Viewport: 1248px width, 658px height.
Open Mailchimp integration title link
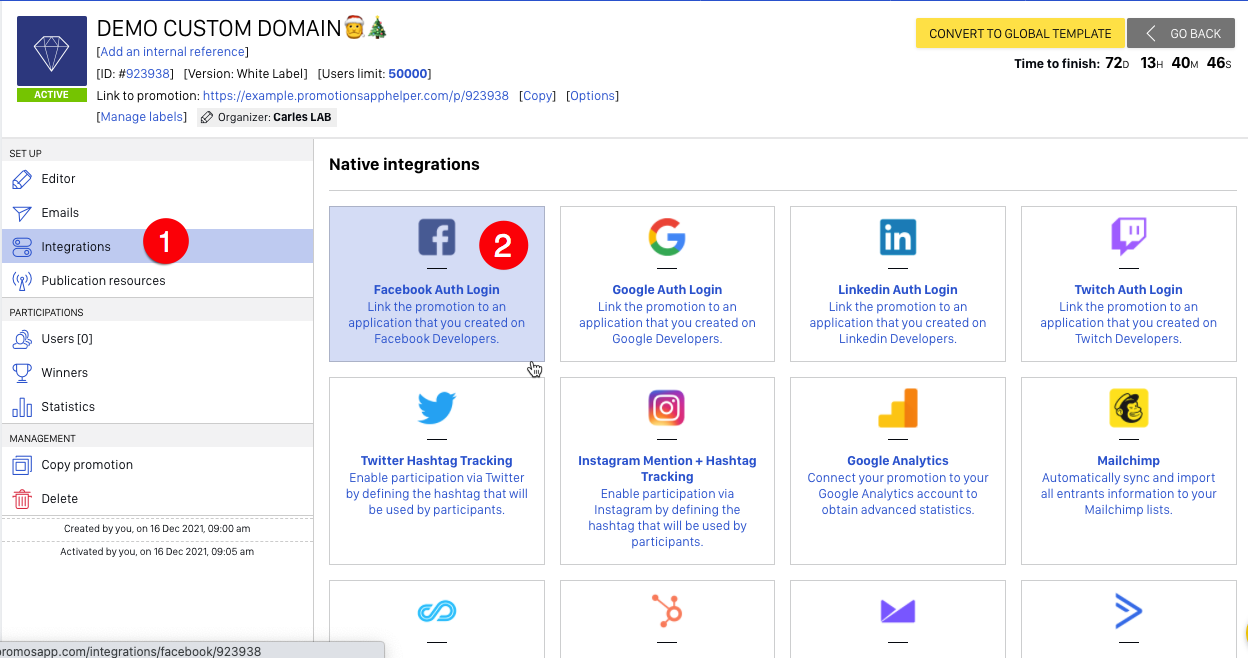(1129, 461)
